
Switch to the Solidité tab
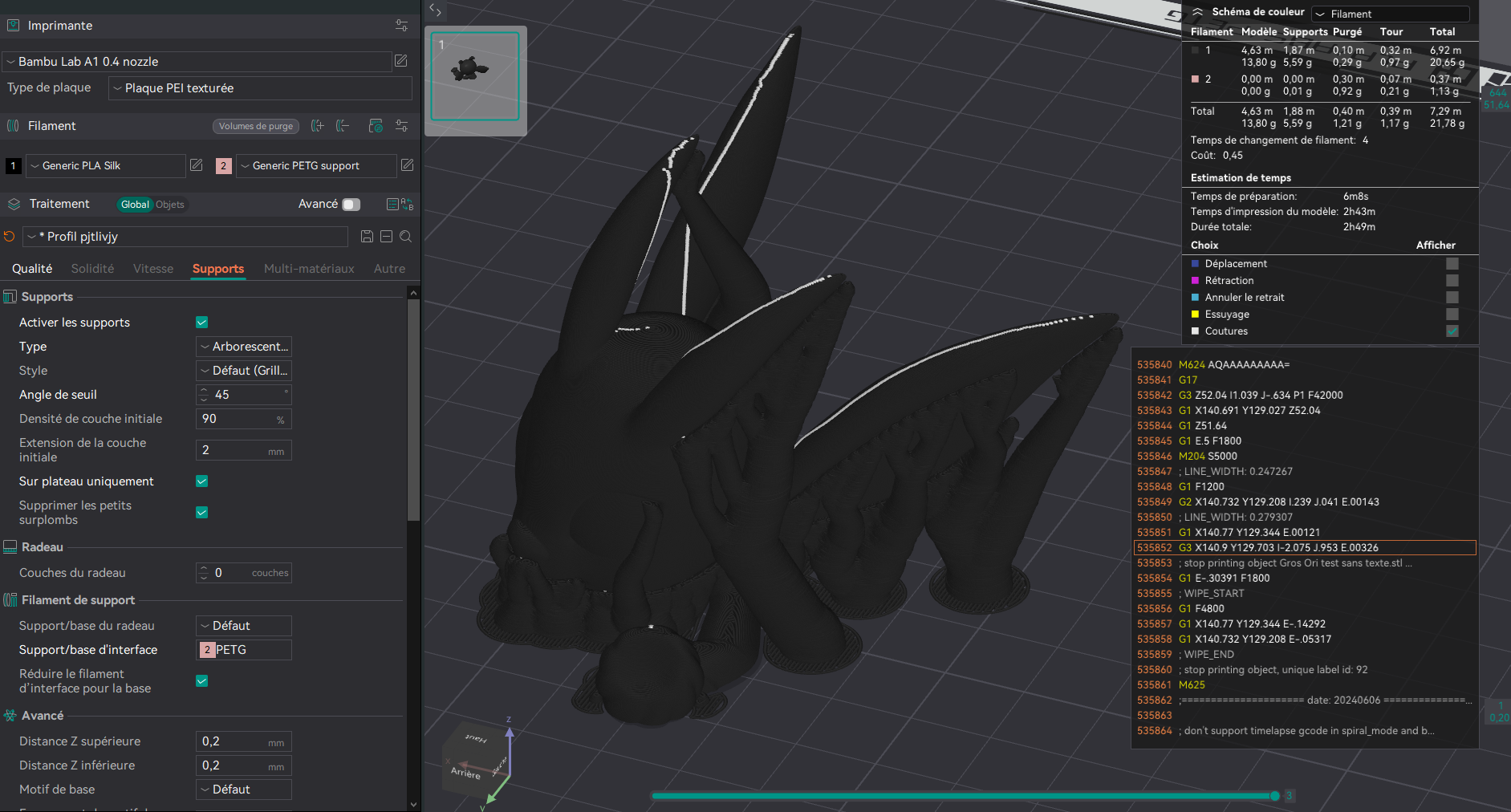pos(92,269)
